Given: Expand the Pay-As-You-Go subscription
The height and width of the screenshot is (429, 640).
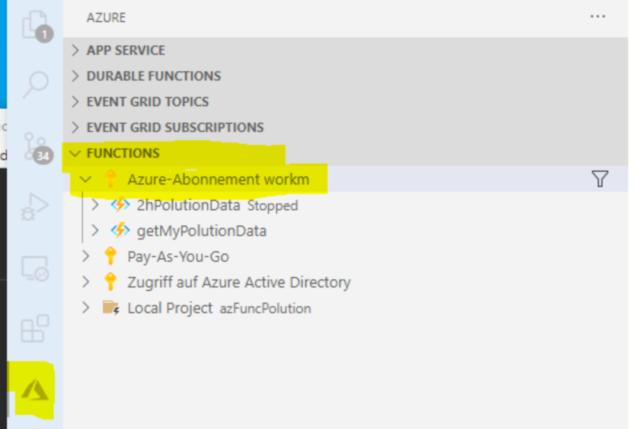Looking at the screenshot, I should 85,256.
